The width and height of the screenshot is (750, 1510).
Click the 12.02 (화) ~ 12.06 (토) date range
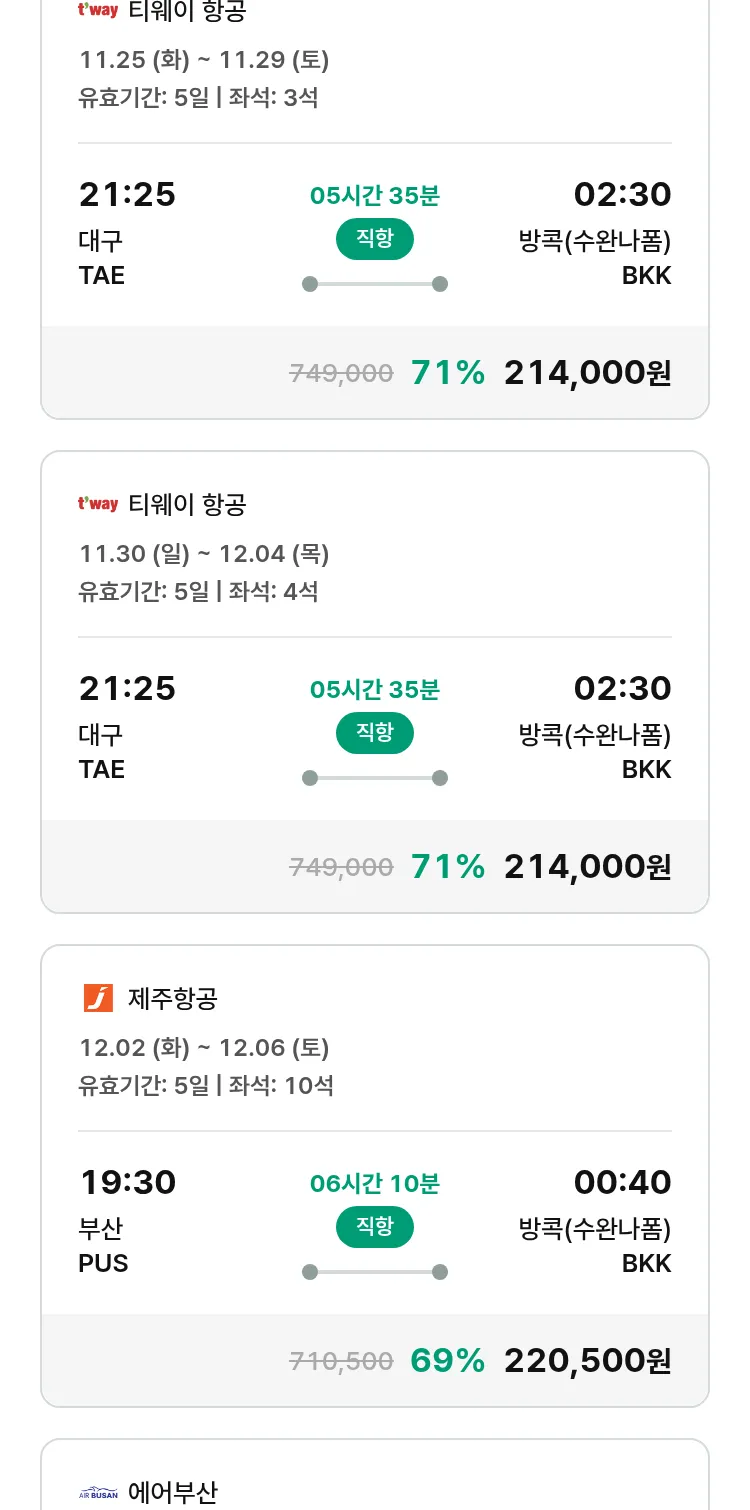204,1048
